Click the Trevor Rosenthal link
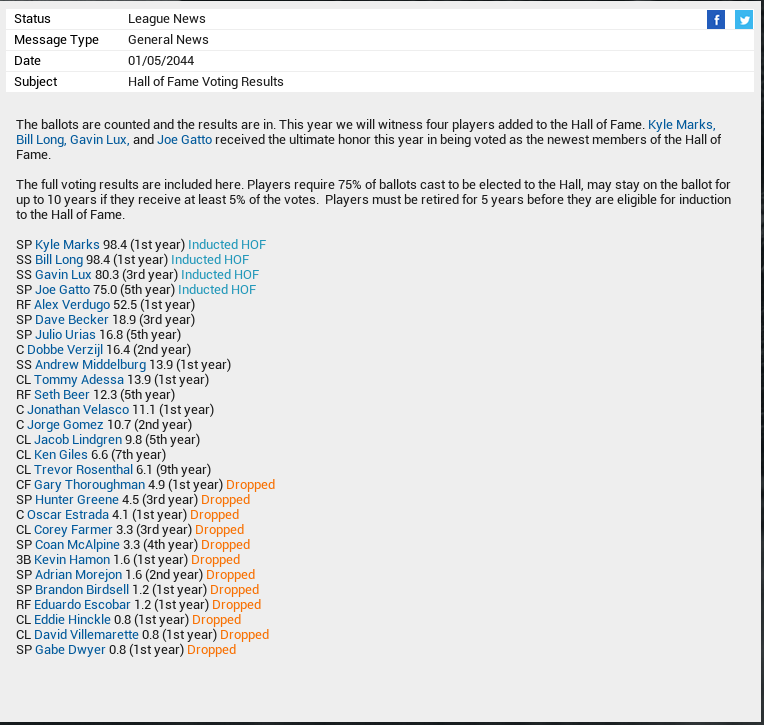 point(83,470)
